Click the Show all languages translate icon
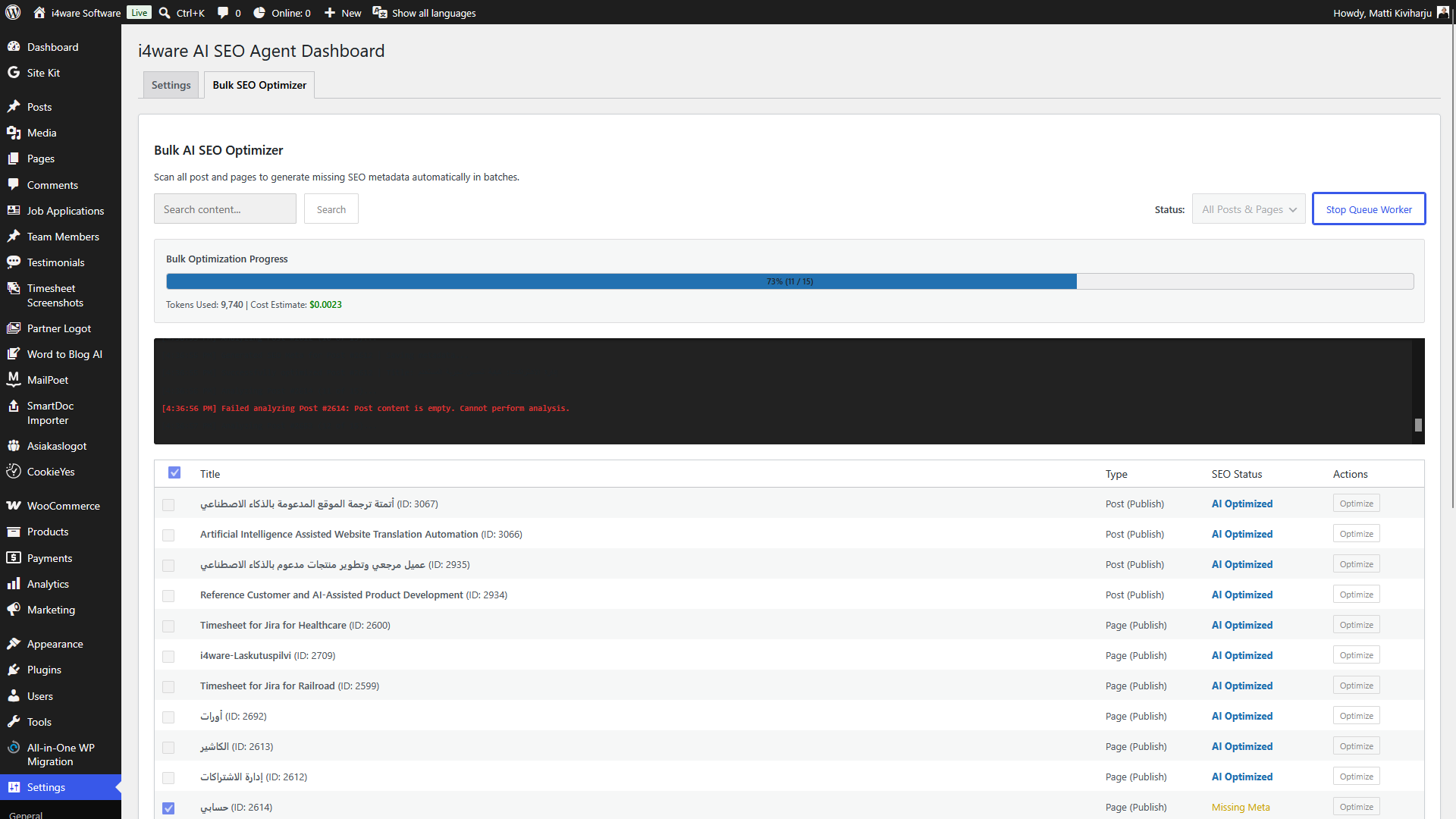Screen dimensions: 1456x819 pyautogui.click(x=380, y=12)
